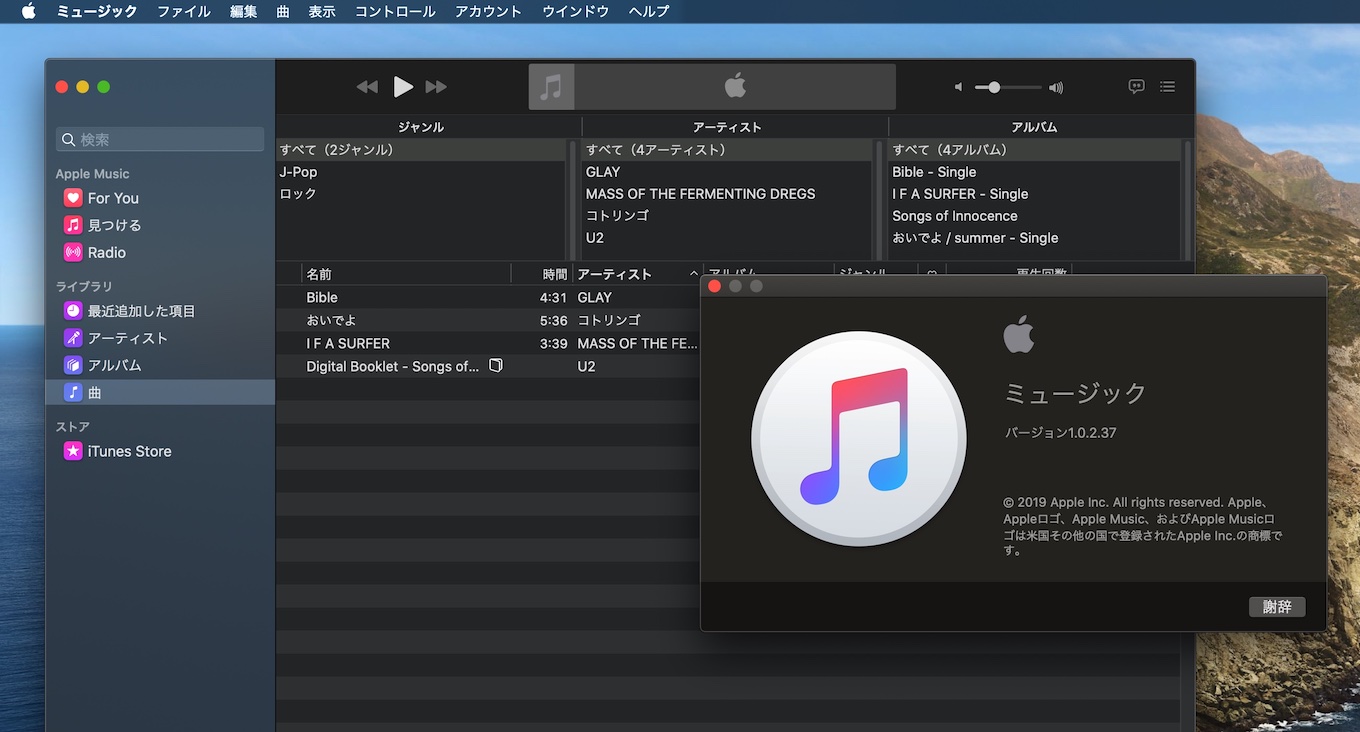Select U2 in artist browser column

(727, 238)
